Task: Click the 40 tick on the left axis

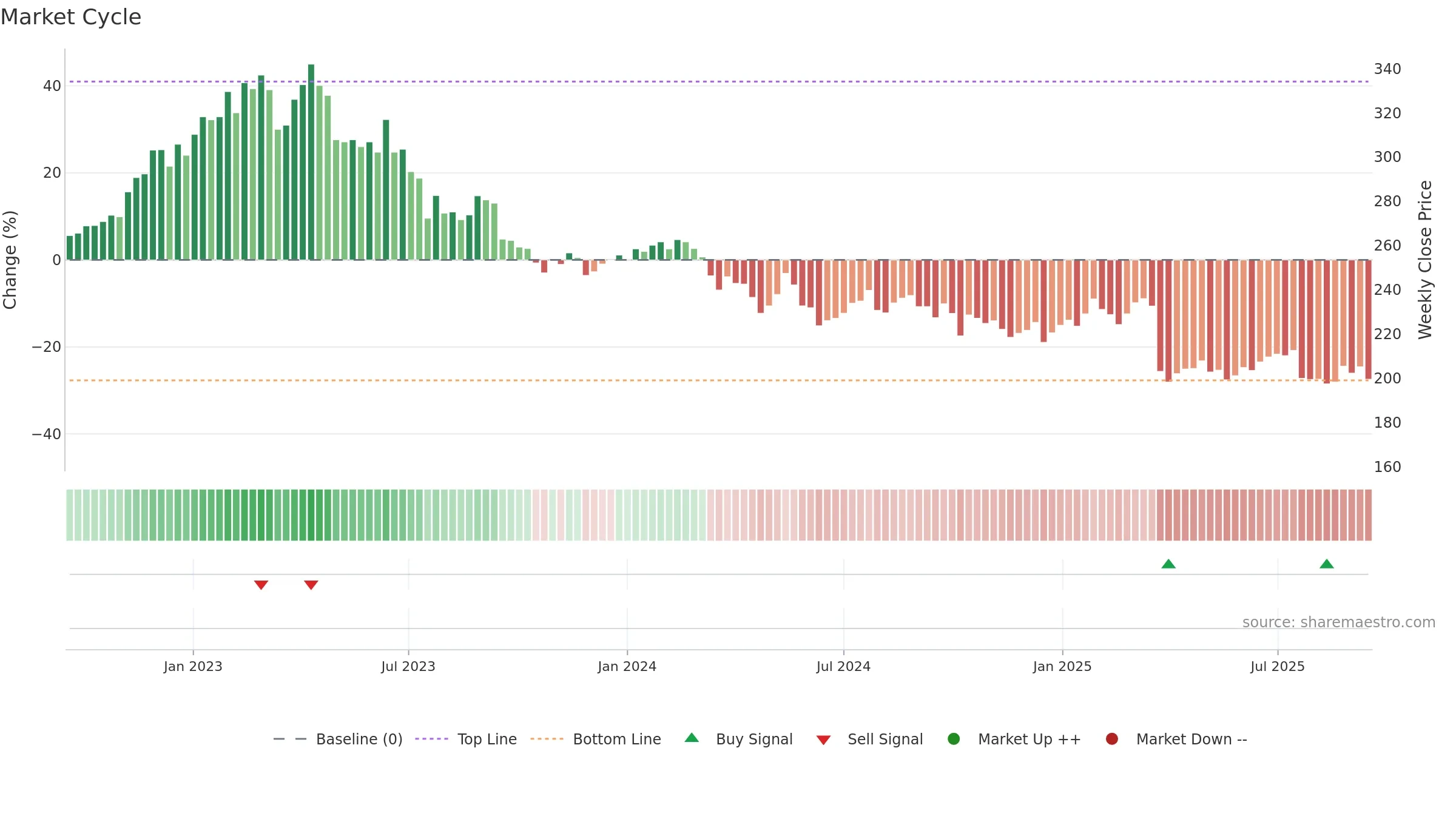Action: point(52,86)
